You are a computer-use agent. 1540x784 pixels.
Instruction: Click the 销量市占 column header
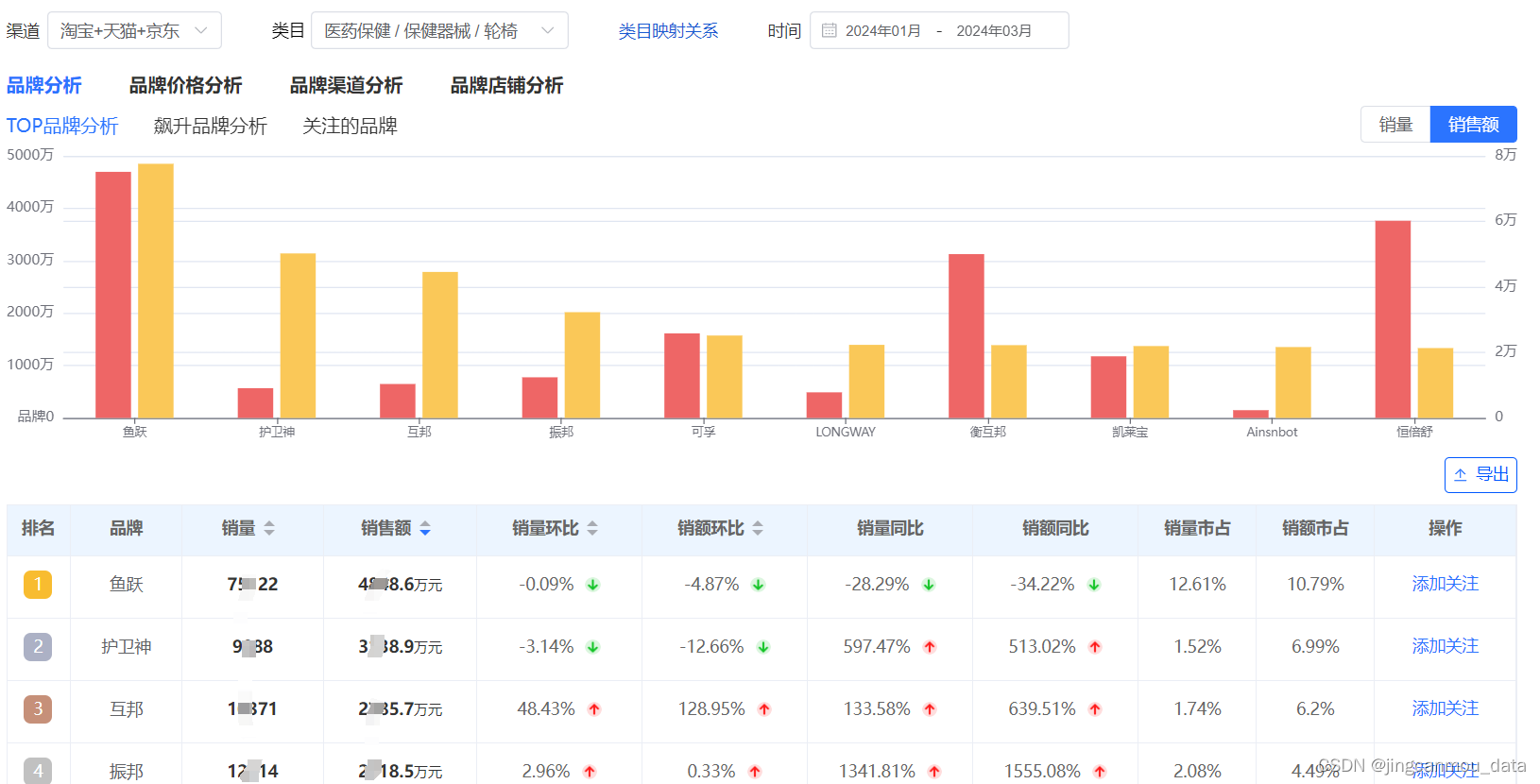coord(1197,528)
